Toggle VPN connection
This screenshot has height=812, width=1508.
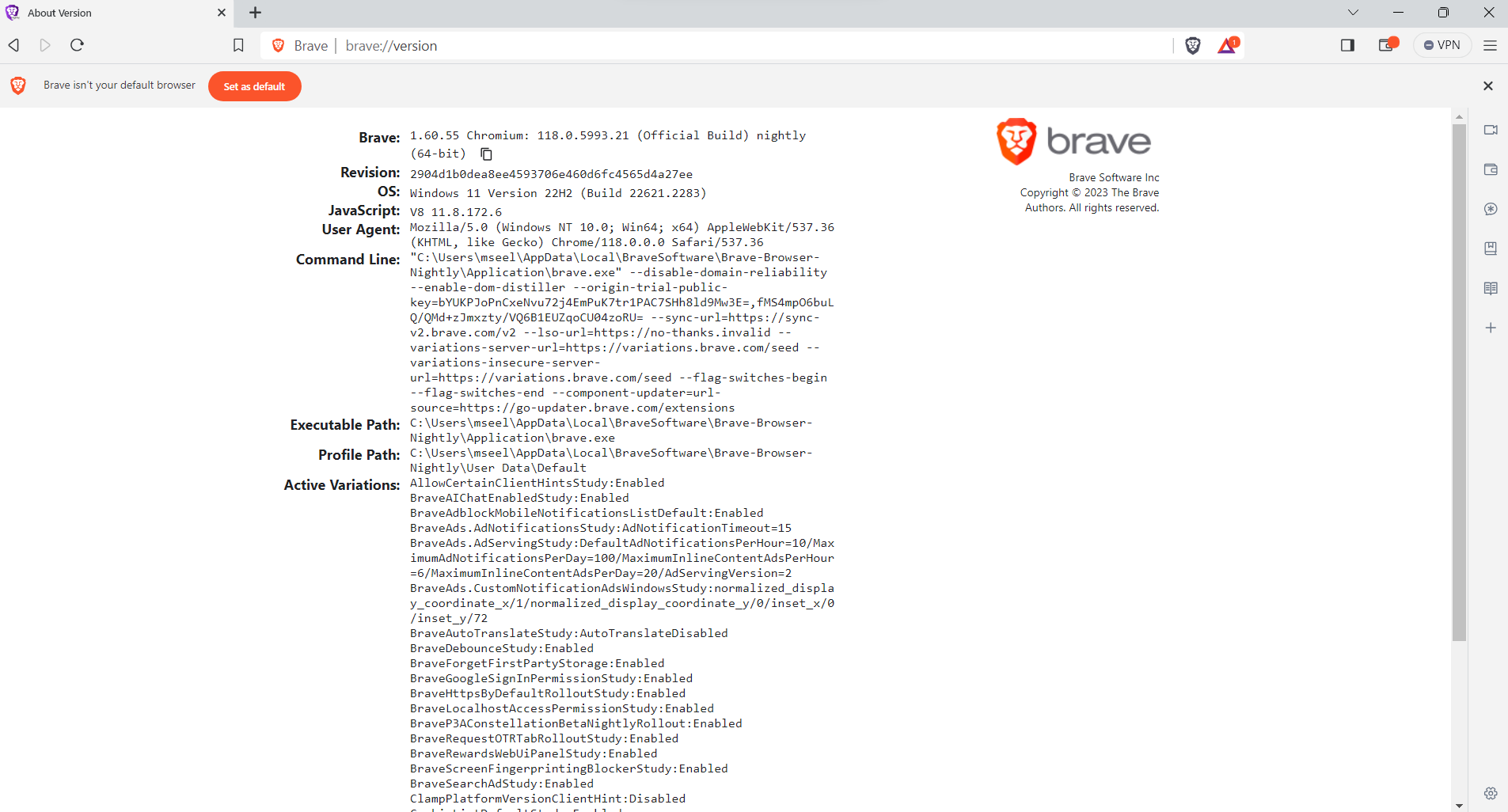coord(1442,45)
